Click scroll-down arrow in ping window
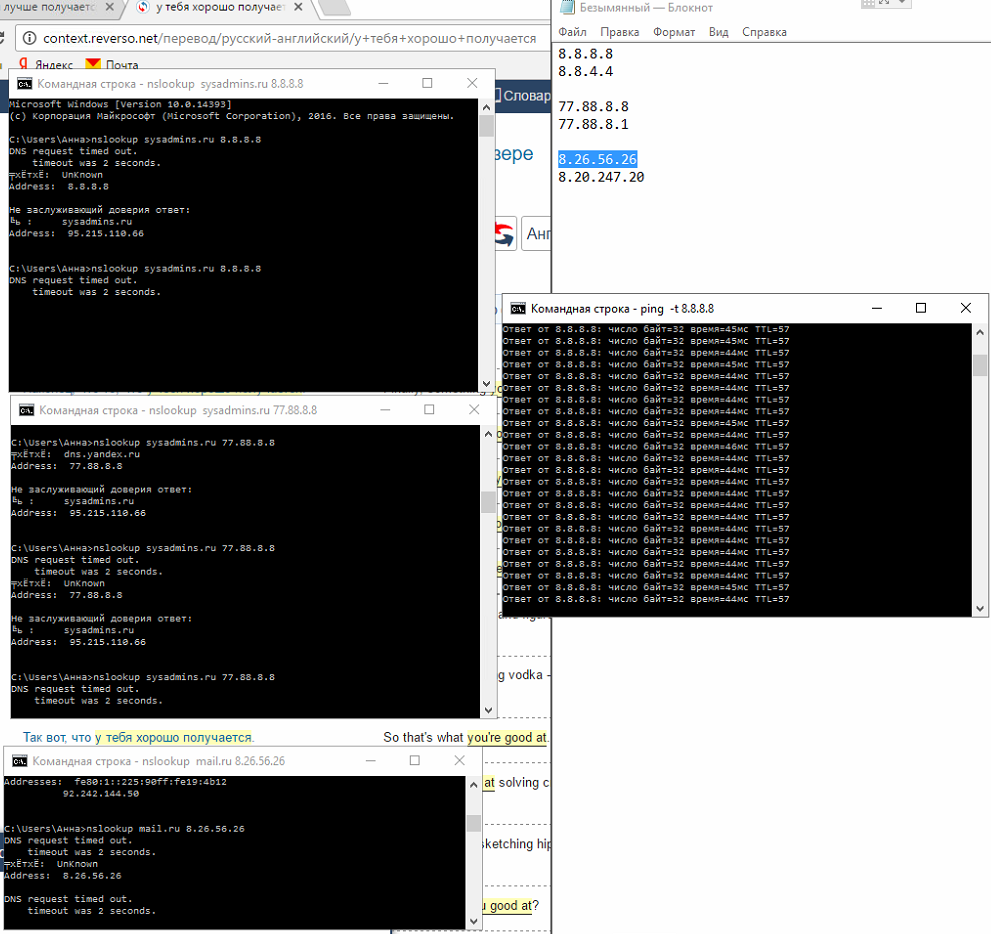Image resolution: width=991 pixels, height=934 pixels. point(980,609)
